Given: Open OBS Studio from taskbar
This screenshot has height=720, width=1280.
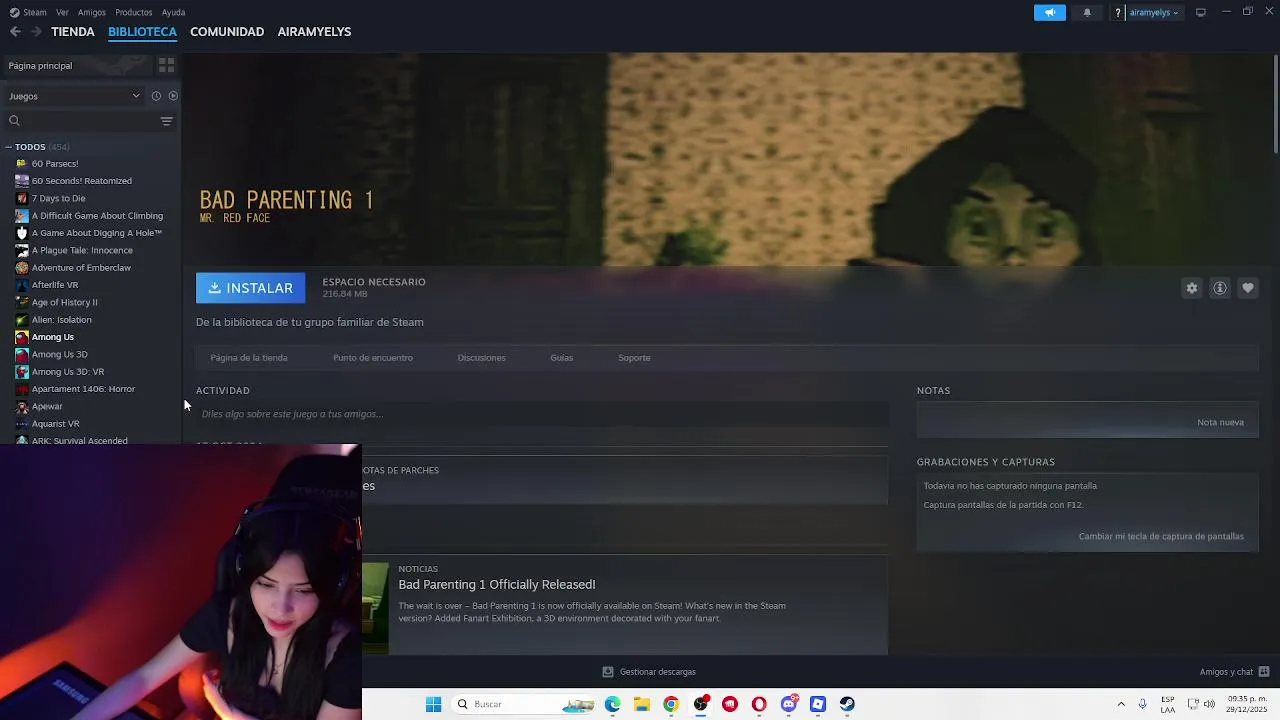Looking at the screenshot, I should (x=700, y=704).
